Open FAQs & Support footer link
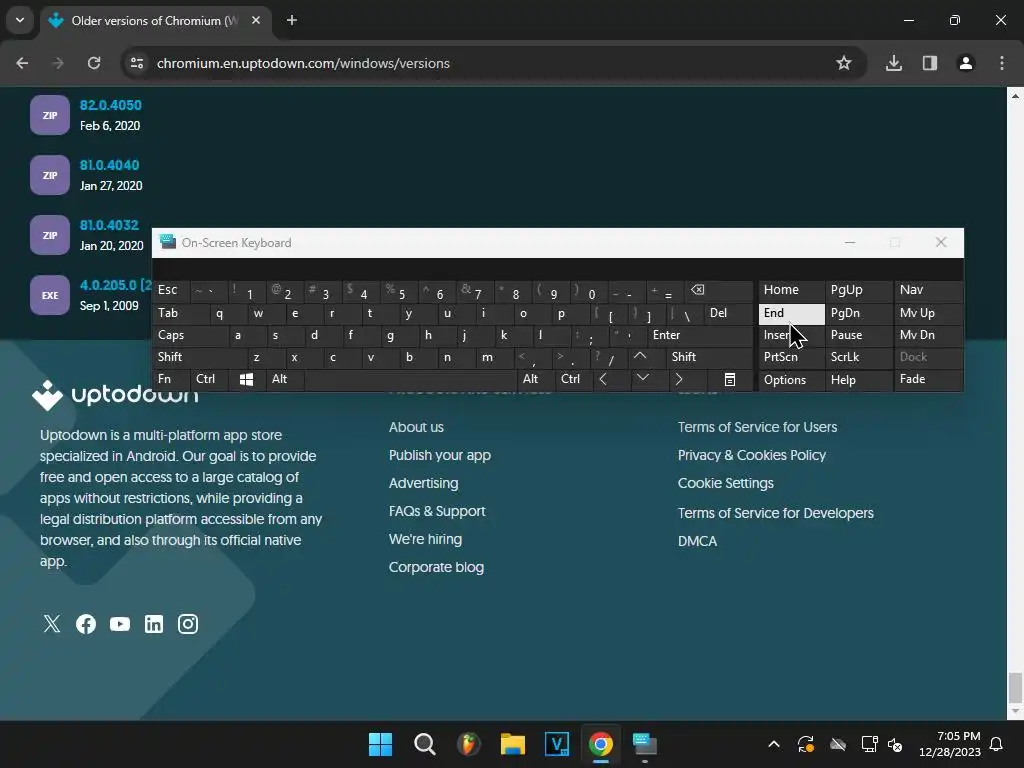1024x768 pixels. click(x=437, y=511)
